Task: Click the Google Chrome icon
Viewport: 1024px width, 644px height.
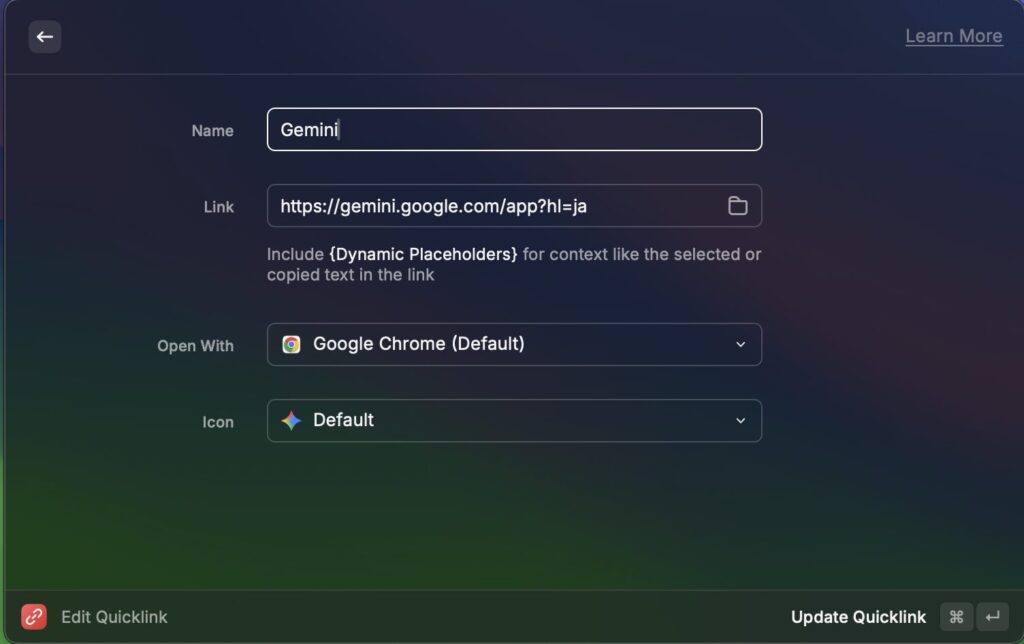Action: (291, 344)
